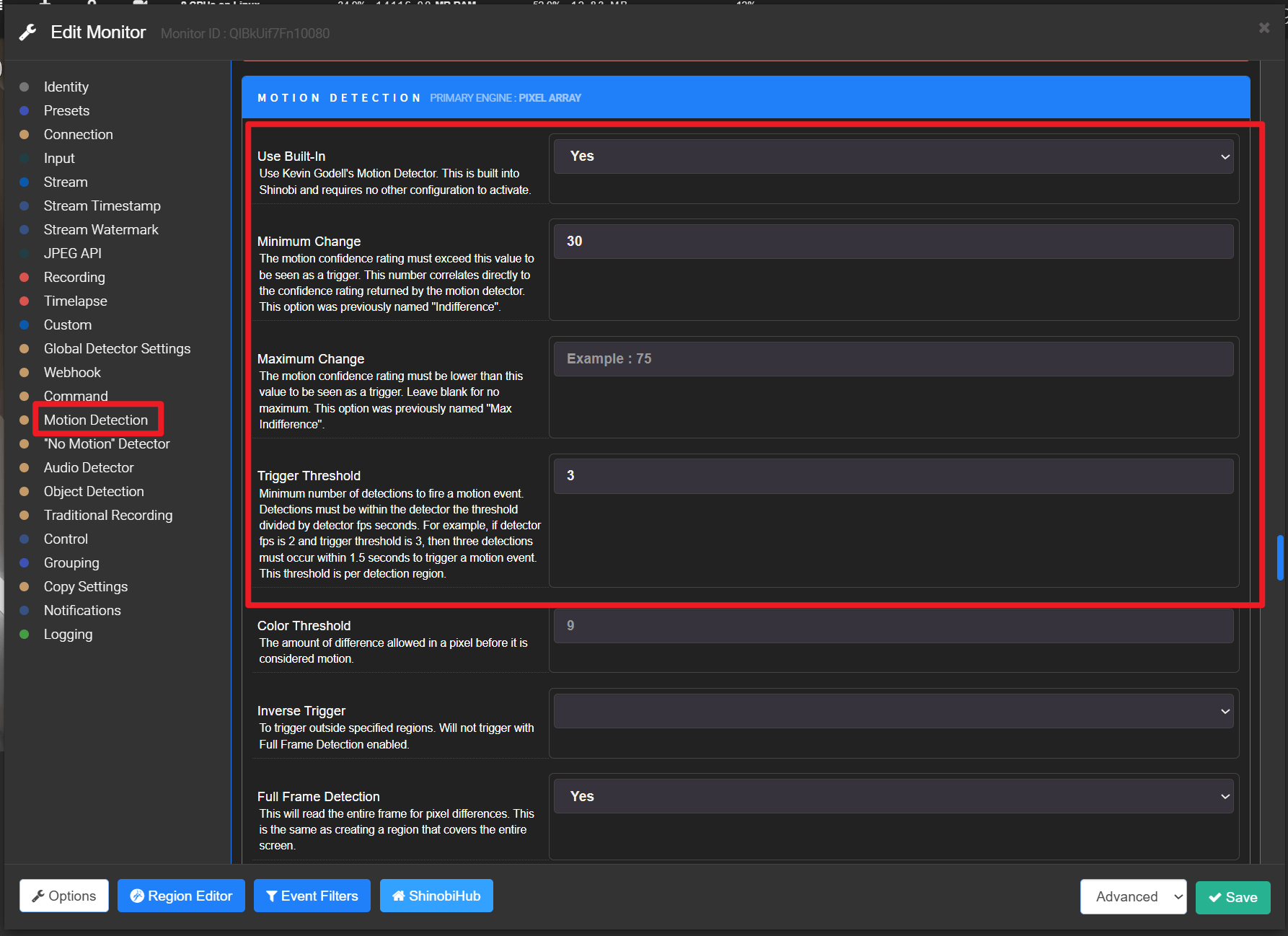Click the Color Threshold field
This screenshot has height=936, width=1288.
[894, 625]
